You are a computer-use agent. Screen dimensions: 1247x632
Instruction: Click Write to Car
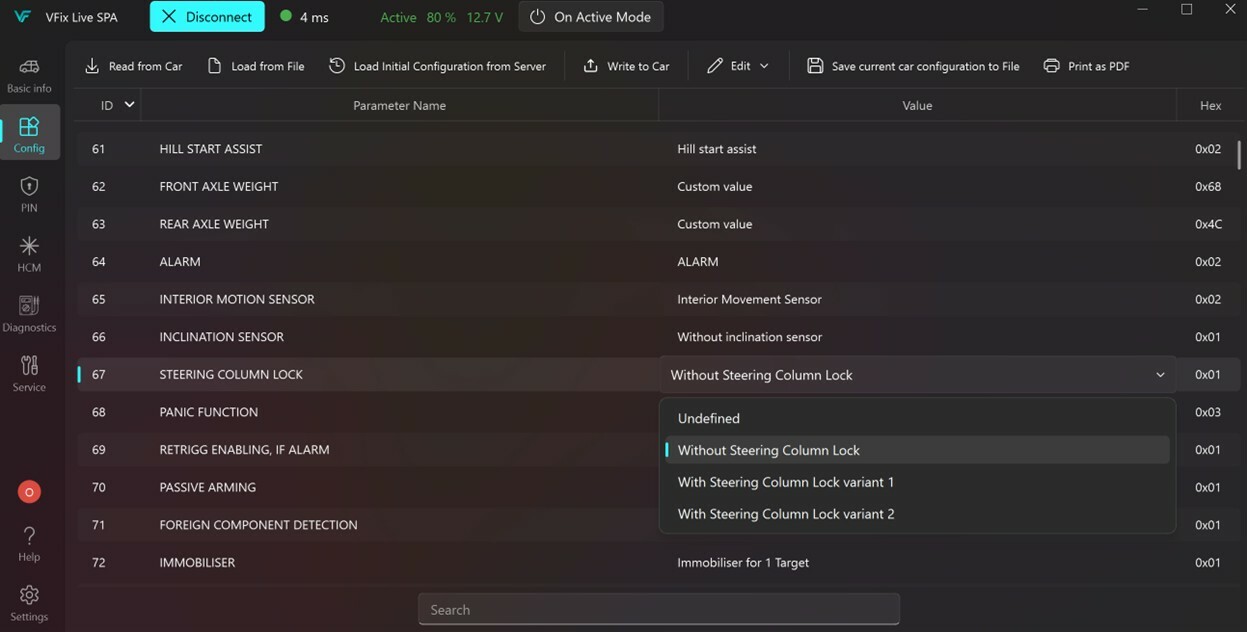[x=626, y=66]
